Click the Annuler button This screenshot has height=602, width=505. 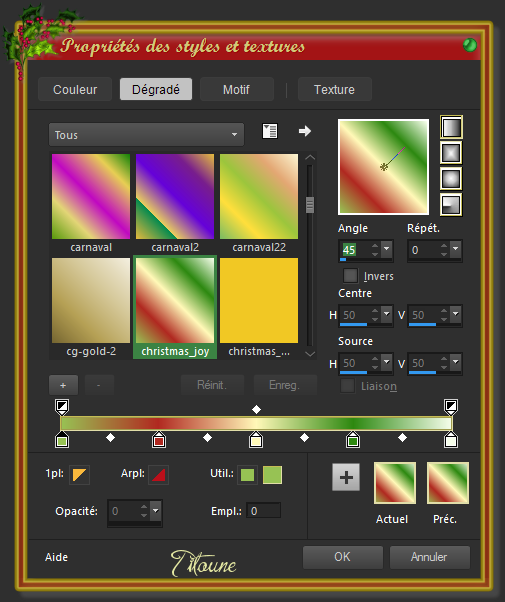pos(429,557)
